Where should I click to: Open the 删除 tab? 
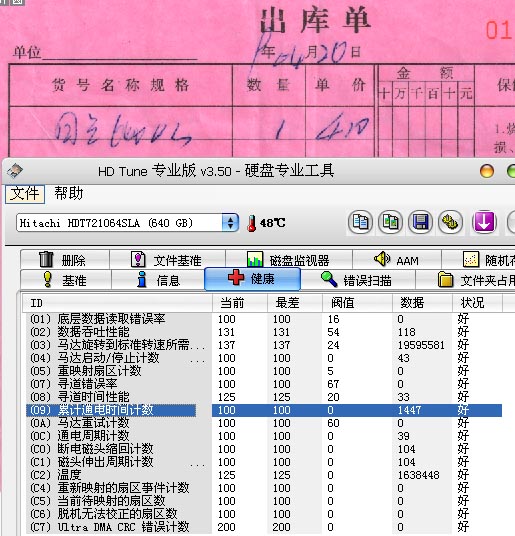65,260
